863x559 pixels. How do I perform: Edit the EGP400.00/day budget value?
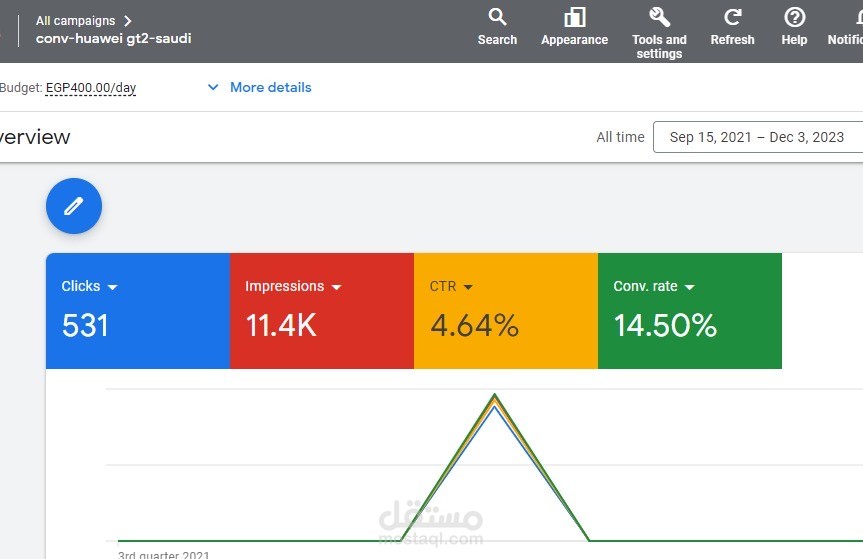[x=91, y=88]
